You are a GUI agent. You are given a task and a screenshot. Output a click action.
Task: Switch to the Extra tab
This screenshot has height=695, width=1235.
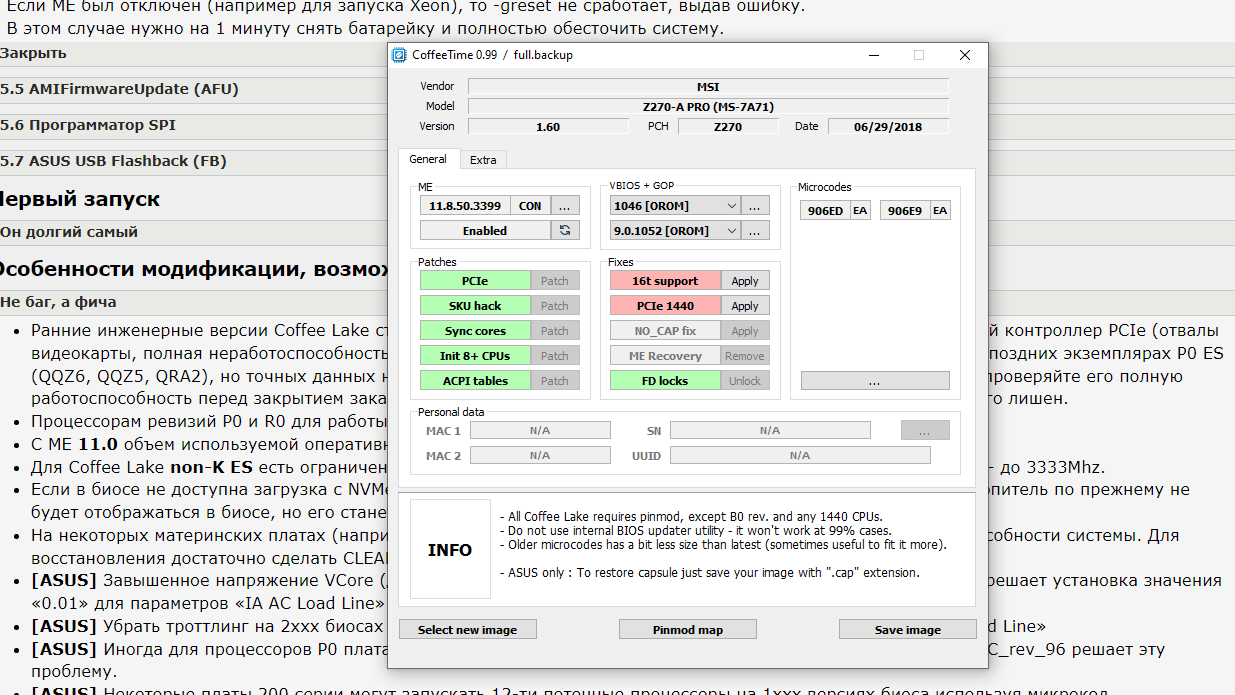pos(483,160)
